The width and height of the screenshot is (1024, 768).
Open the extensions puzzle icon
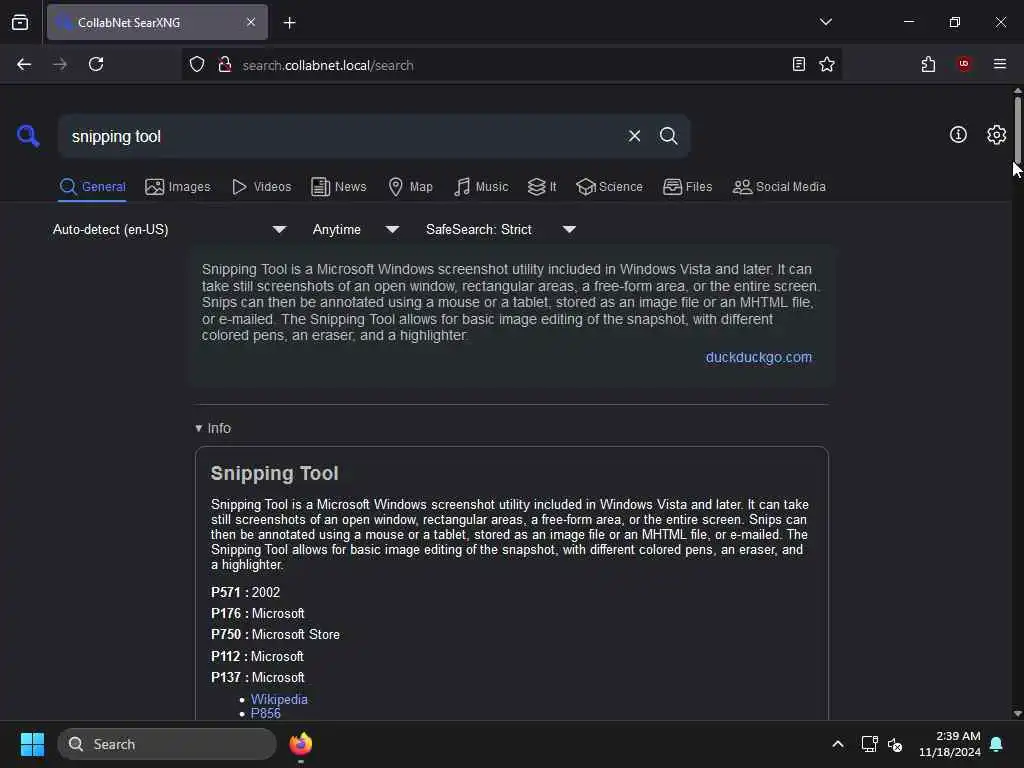928,64
